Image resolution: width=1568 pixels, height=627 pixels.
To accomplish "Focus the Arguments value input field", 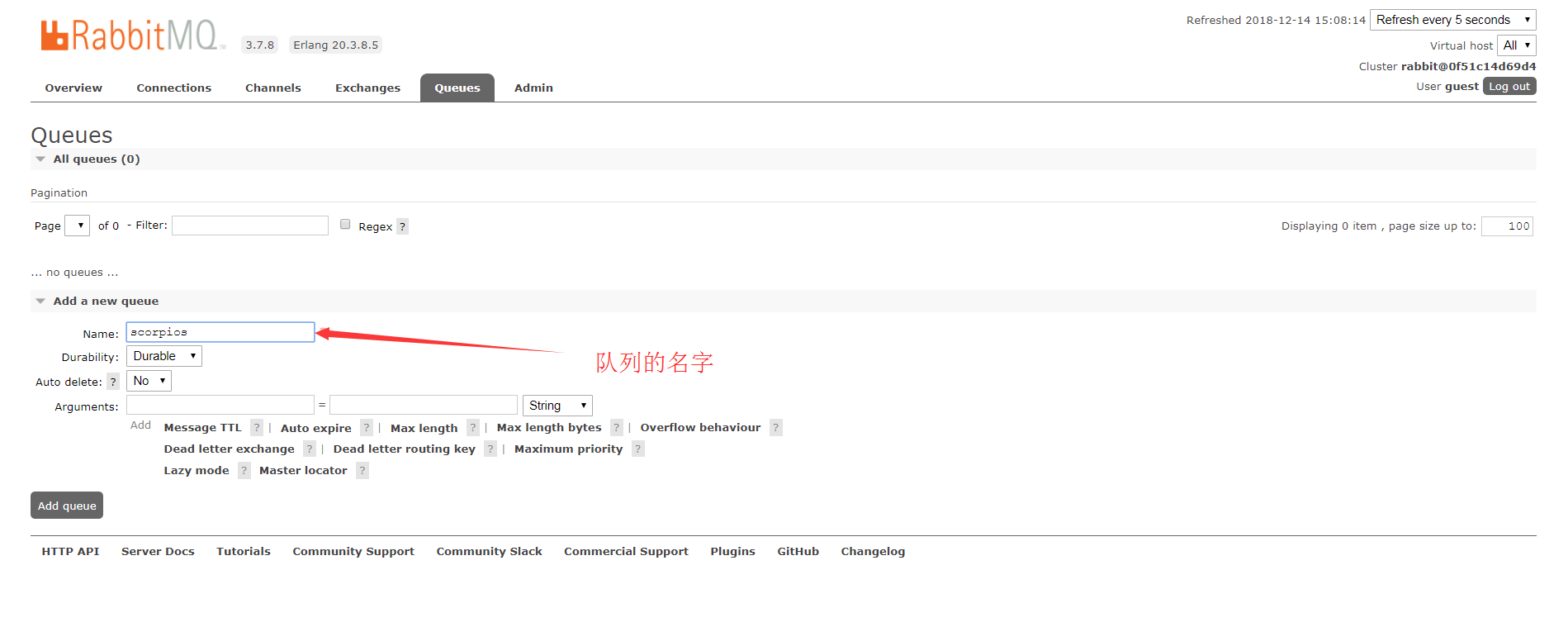I will click(424, 405).
